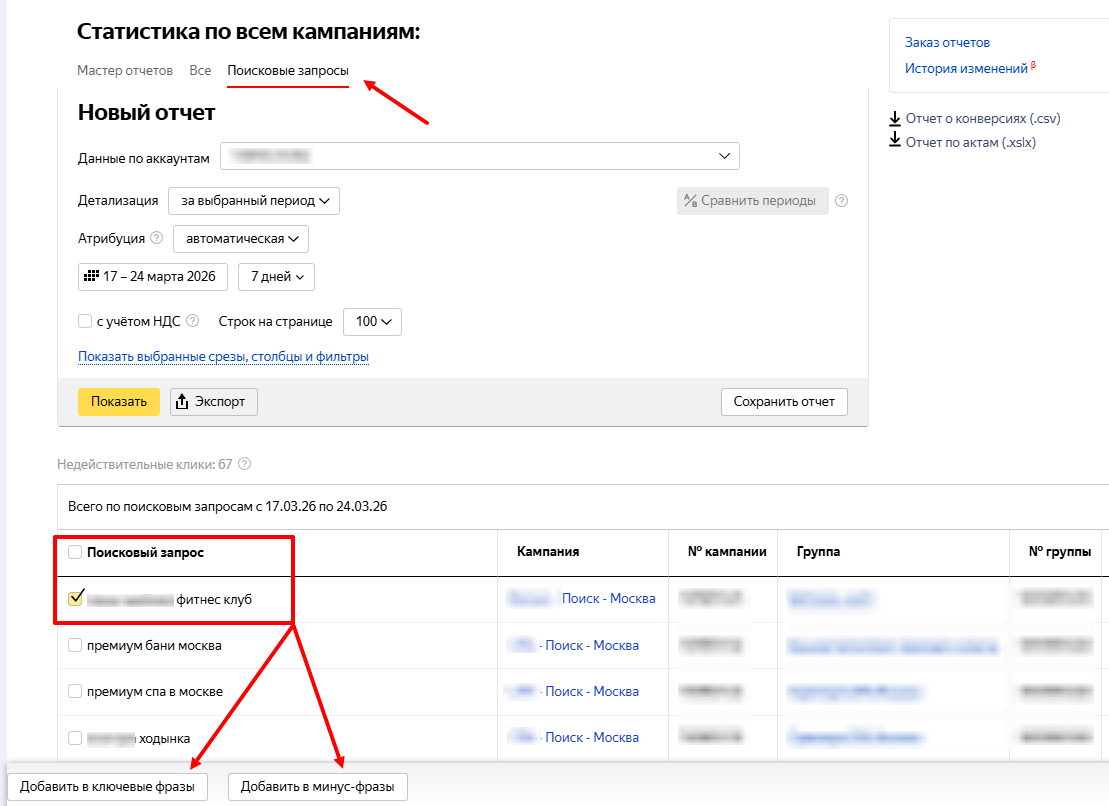Click the yellow Показать button

point(119,402)
